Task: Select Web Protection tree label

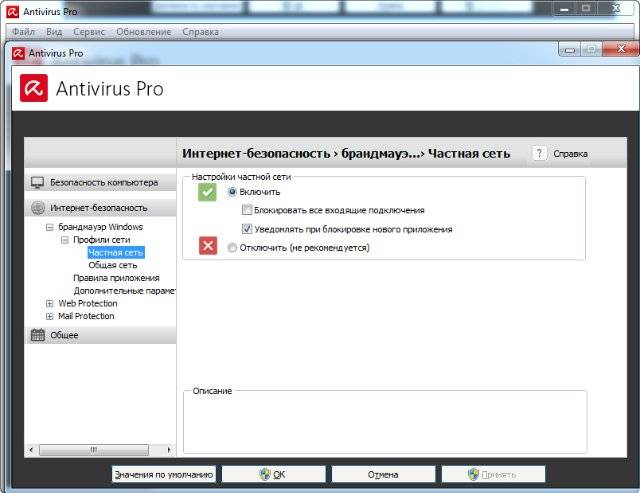Action: click(88, 304)
